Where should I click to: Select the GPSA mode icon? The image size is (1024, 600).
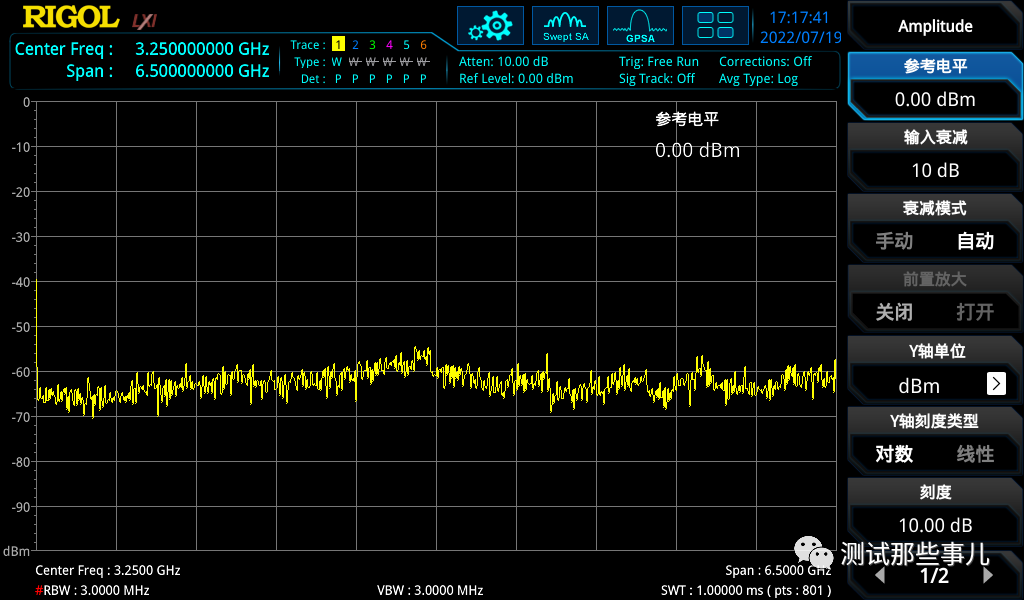[640, 25]
